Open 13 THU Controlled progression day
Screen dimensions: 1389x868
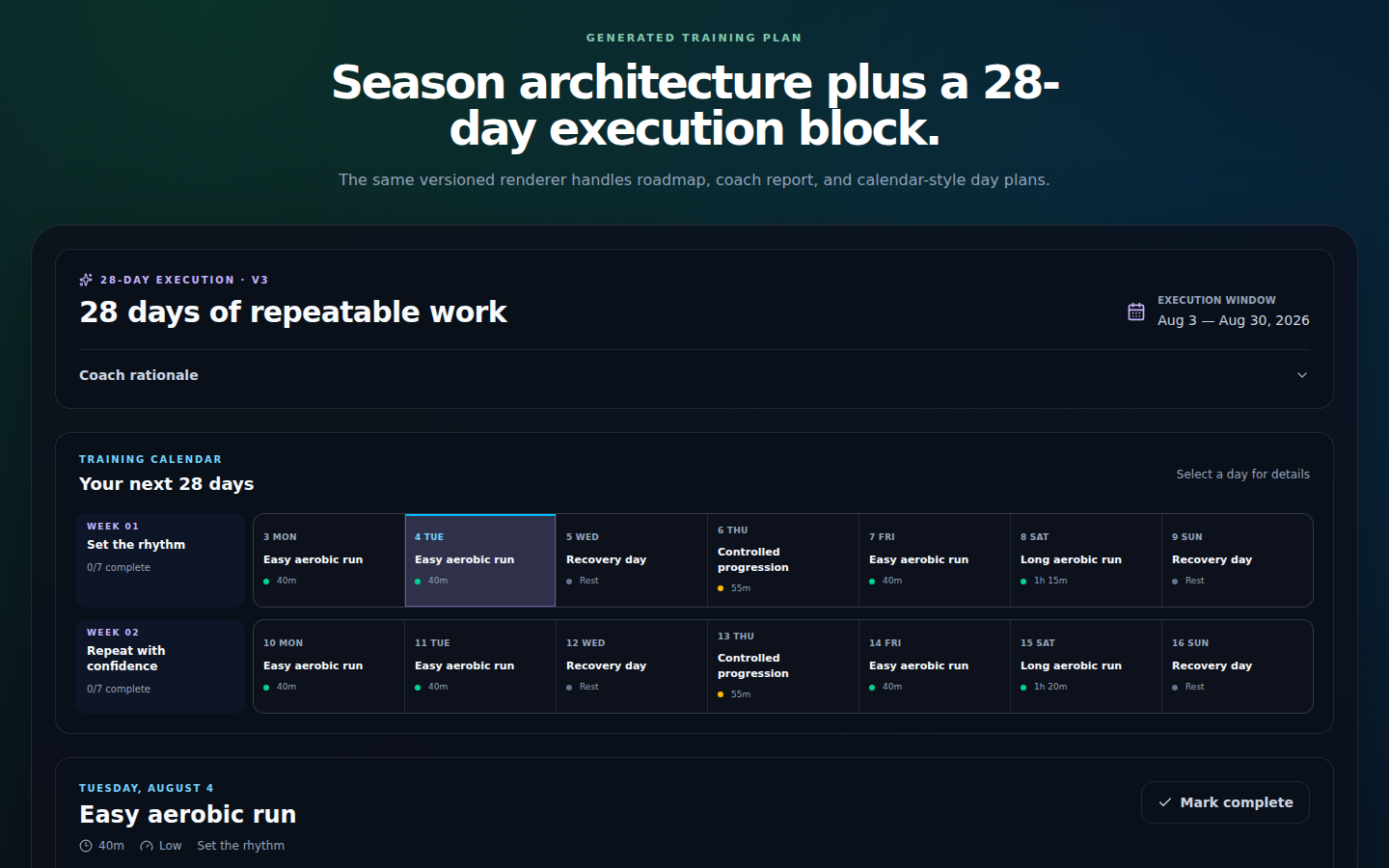(x=783, y=666)
